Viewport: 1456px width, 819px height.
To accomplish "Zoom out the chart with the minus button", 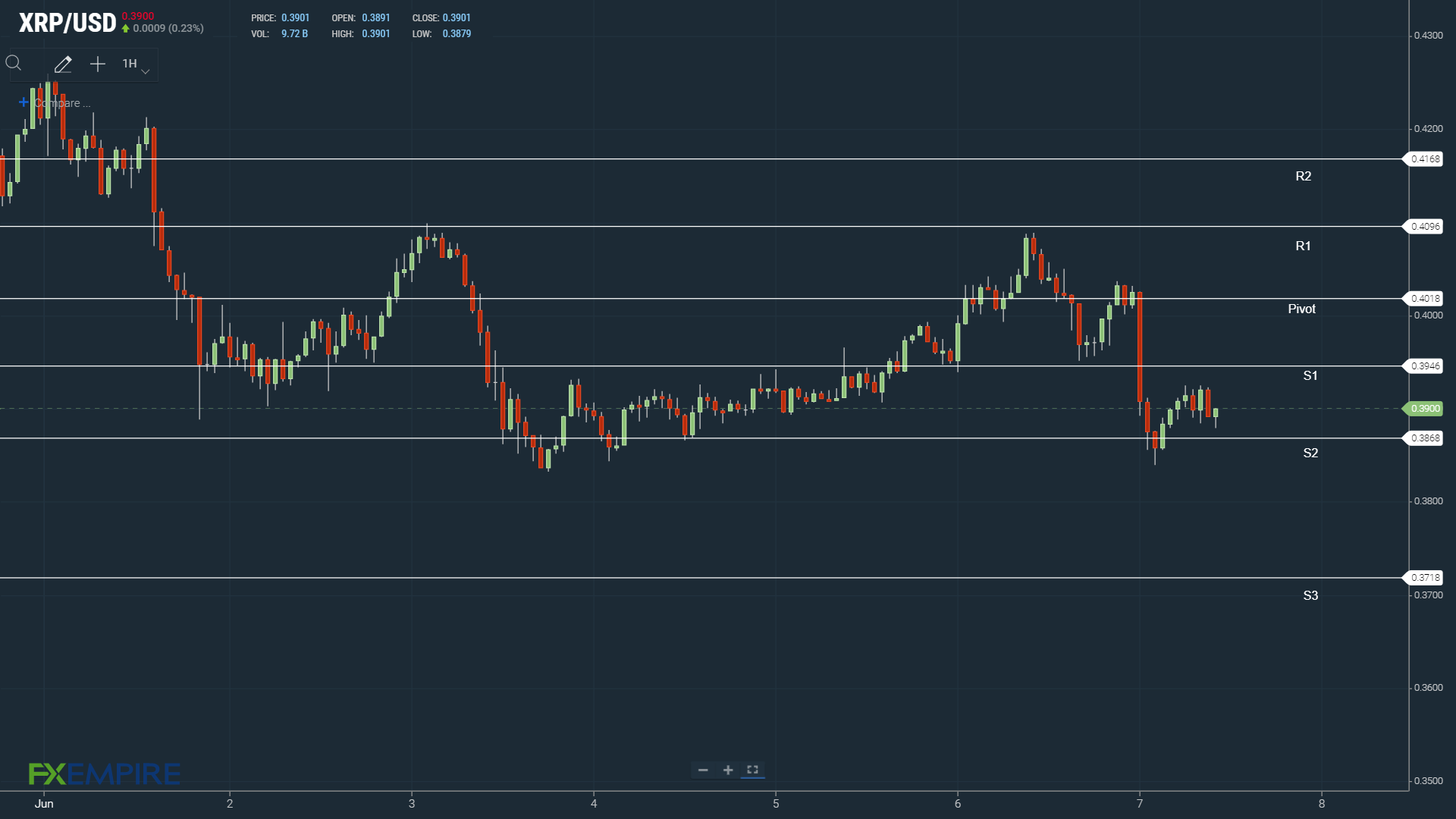I will pyautogui.click(x=703, y=770).
